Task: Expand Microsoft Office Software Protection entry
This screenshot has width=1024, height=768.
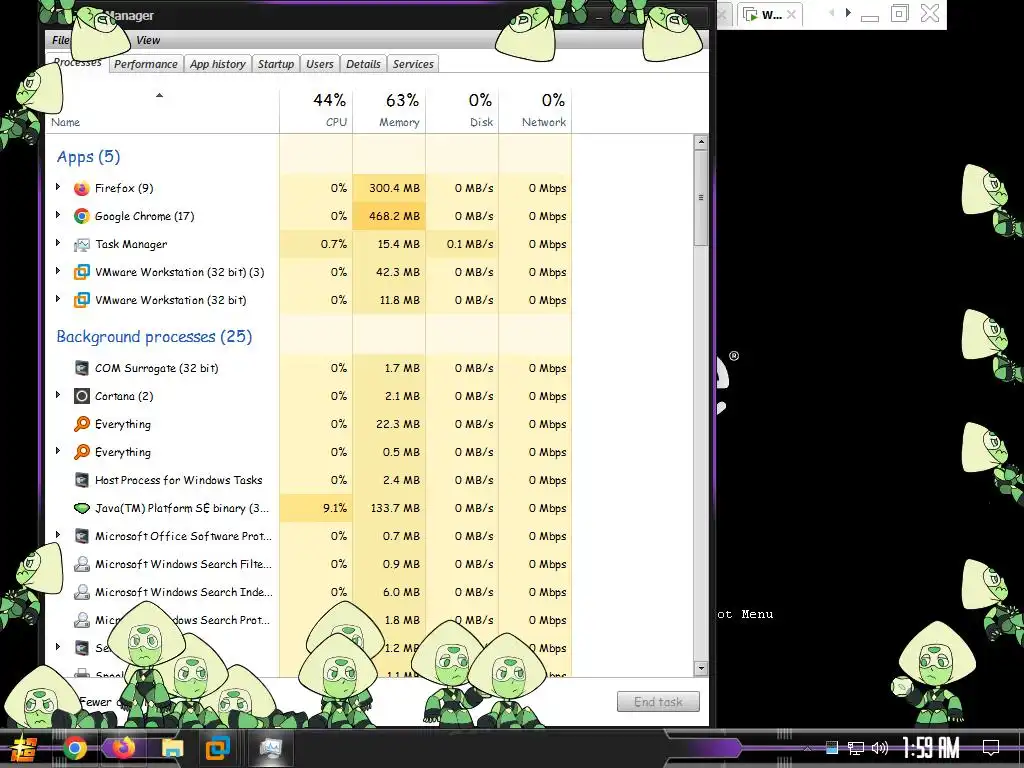Action: pyautogui.click(x=57, y=536)
